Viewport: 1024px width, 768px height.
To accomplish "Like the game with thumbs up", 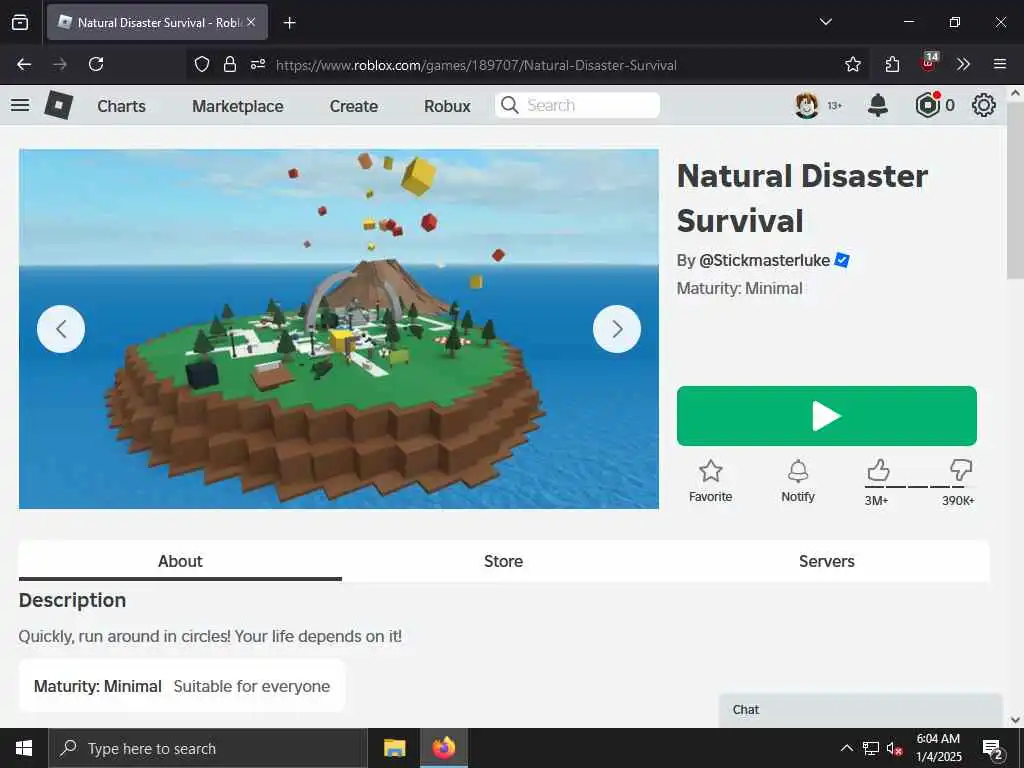I will click(x=878, y=470).
